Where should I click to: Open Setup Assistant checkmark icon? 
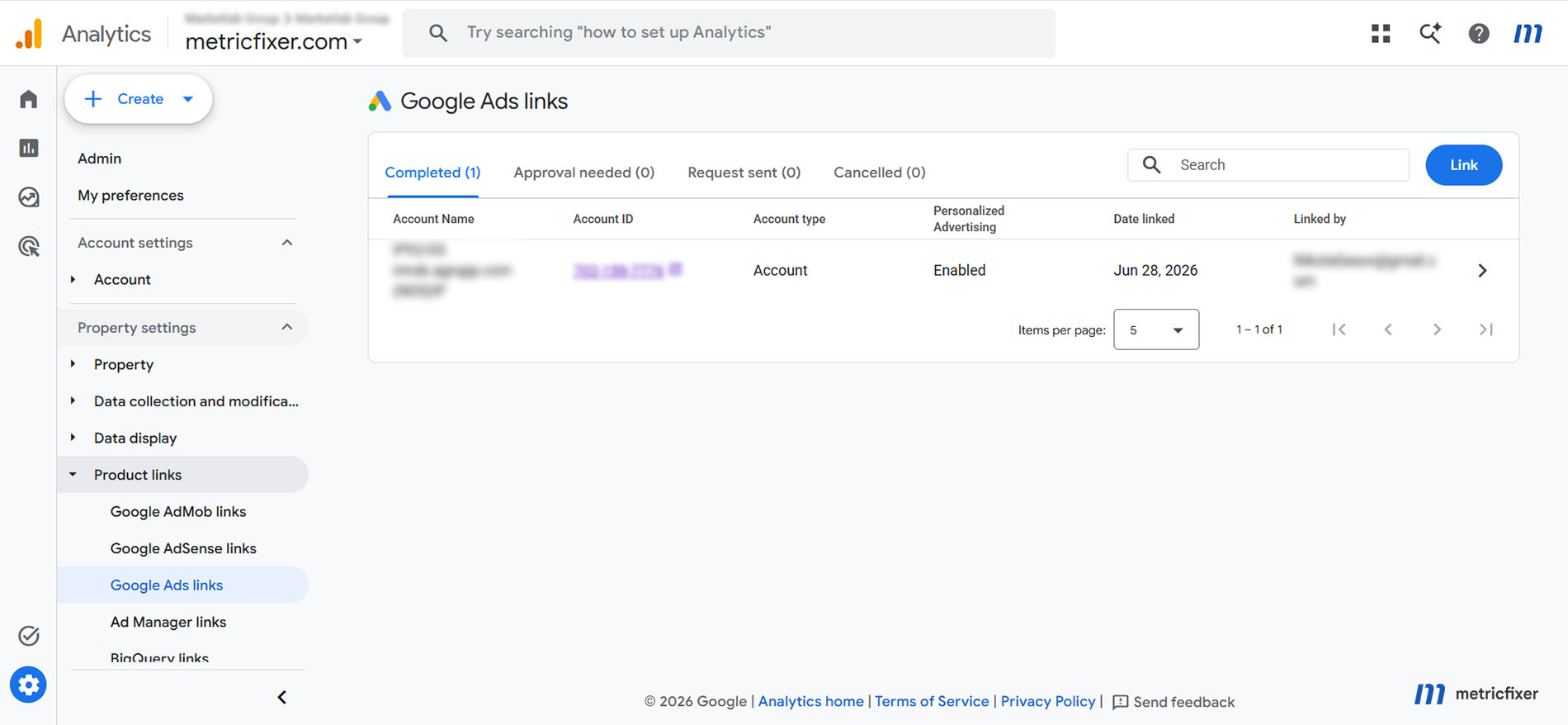point(29,636)
